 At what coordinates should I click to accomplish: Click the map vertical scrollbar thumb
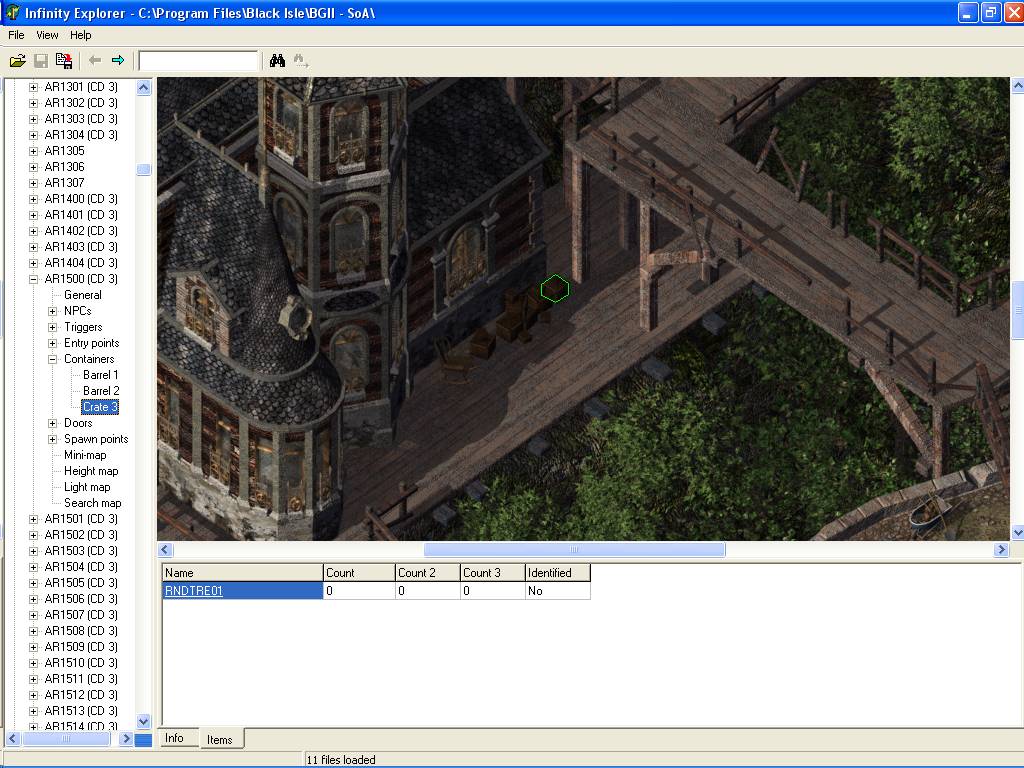(x=1017, y=310)
